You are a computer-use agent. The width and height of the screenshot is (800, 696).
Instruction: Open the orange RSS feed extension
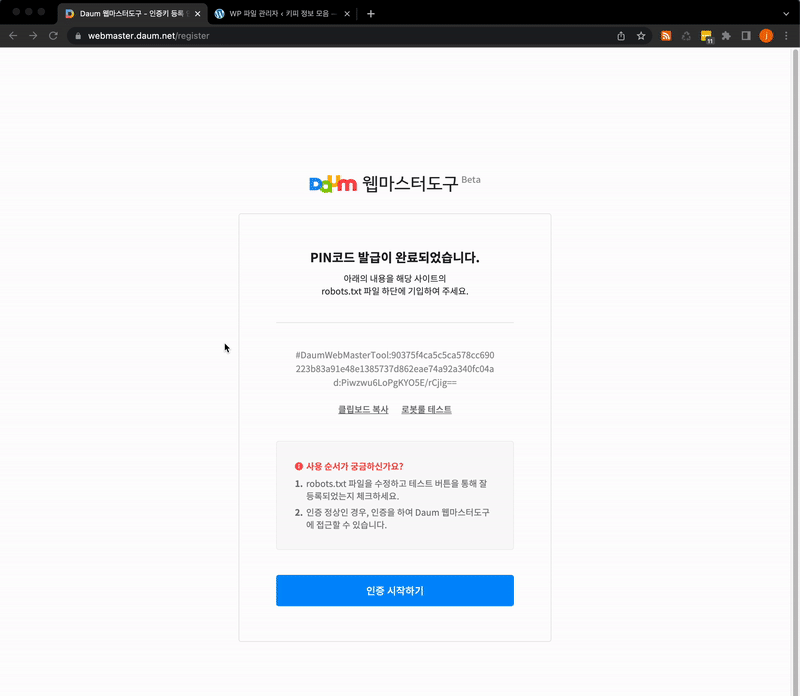pos(666,36)
